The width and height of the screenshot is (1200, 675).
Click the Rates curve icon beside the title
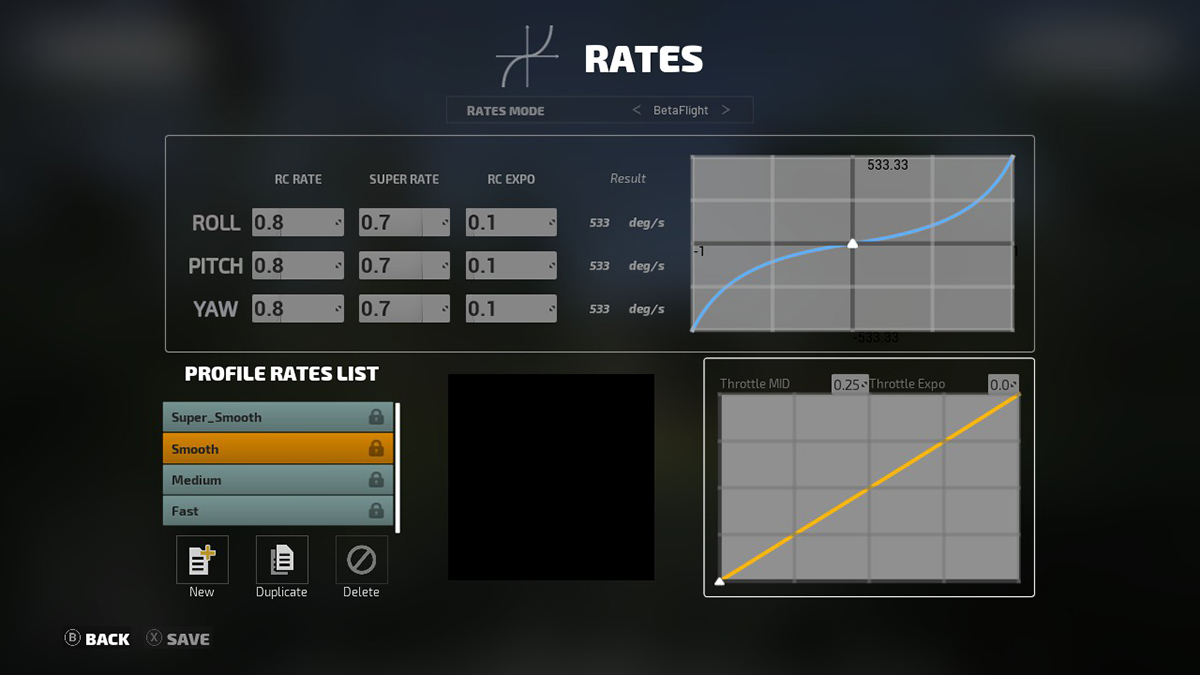pos(528,57)
